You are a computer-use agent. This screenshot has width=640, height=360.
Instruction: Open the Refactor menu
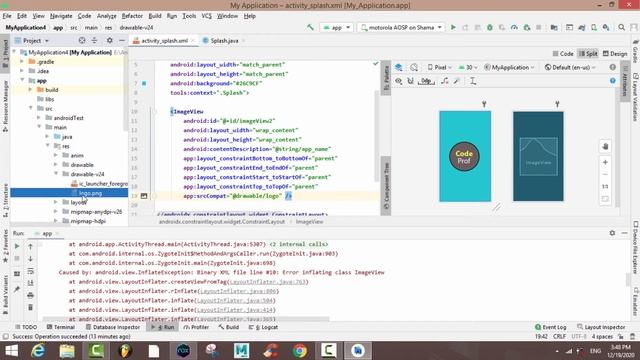click(132, 16)
